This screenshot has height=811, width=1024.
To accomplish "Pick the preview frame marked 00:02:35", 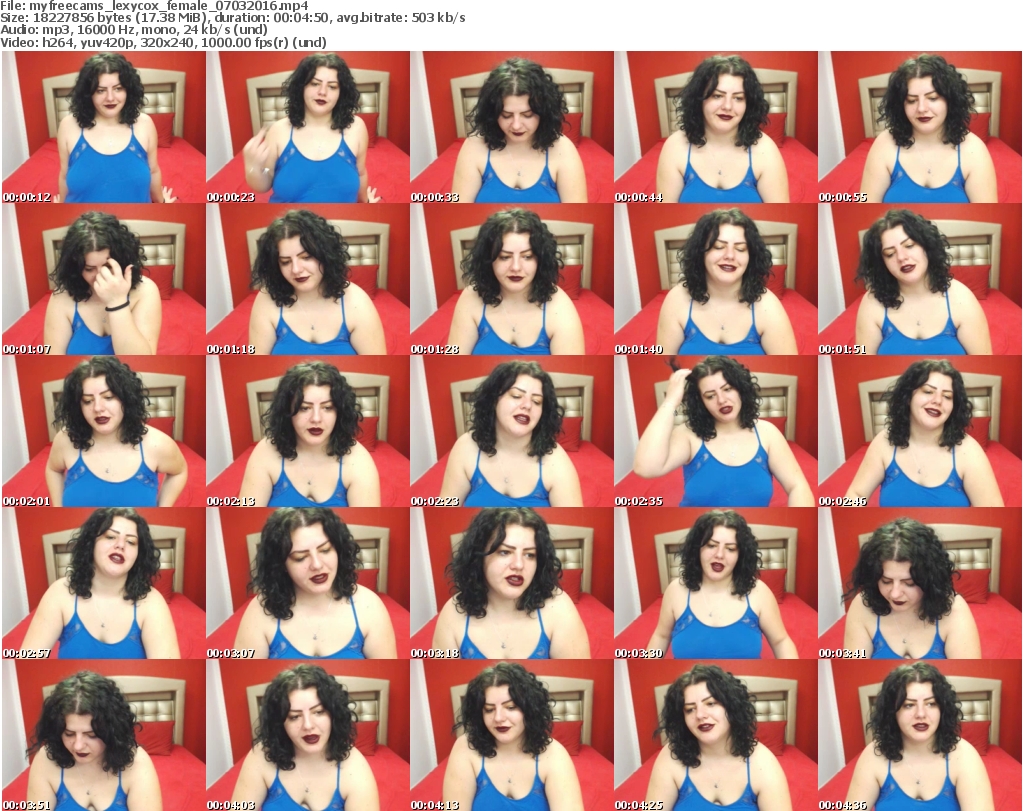I will click(716, 432).
